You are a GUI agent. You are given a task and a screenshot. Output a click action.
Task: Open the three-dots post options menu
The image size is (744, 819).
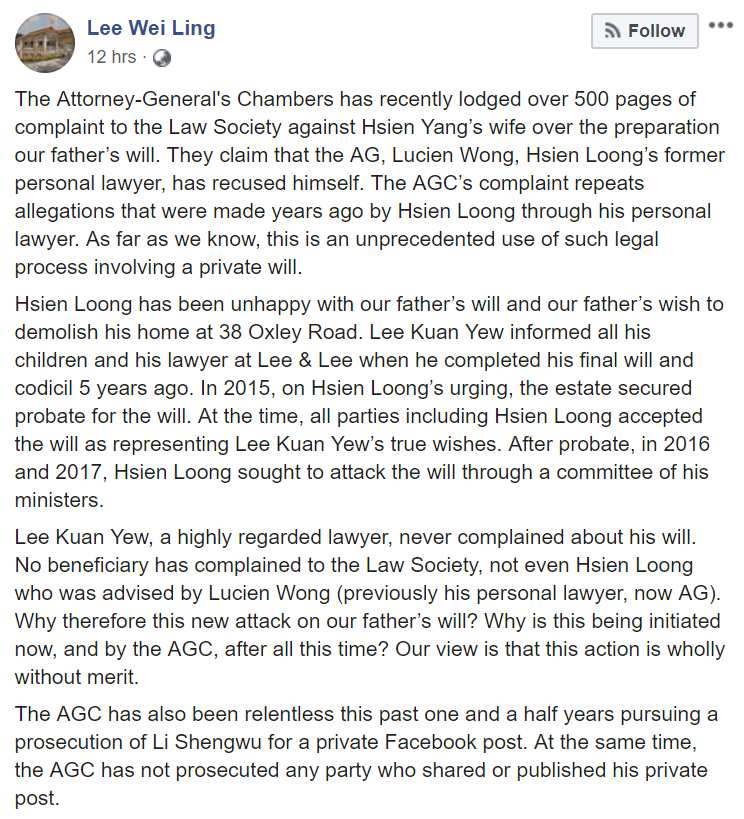coord(720,26)
